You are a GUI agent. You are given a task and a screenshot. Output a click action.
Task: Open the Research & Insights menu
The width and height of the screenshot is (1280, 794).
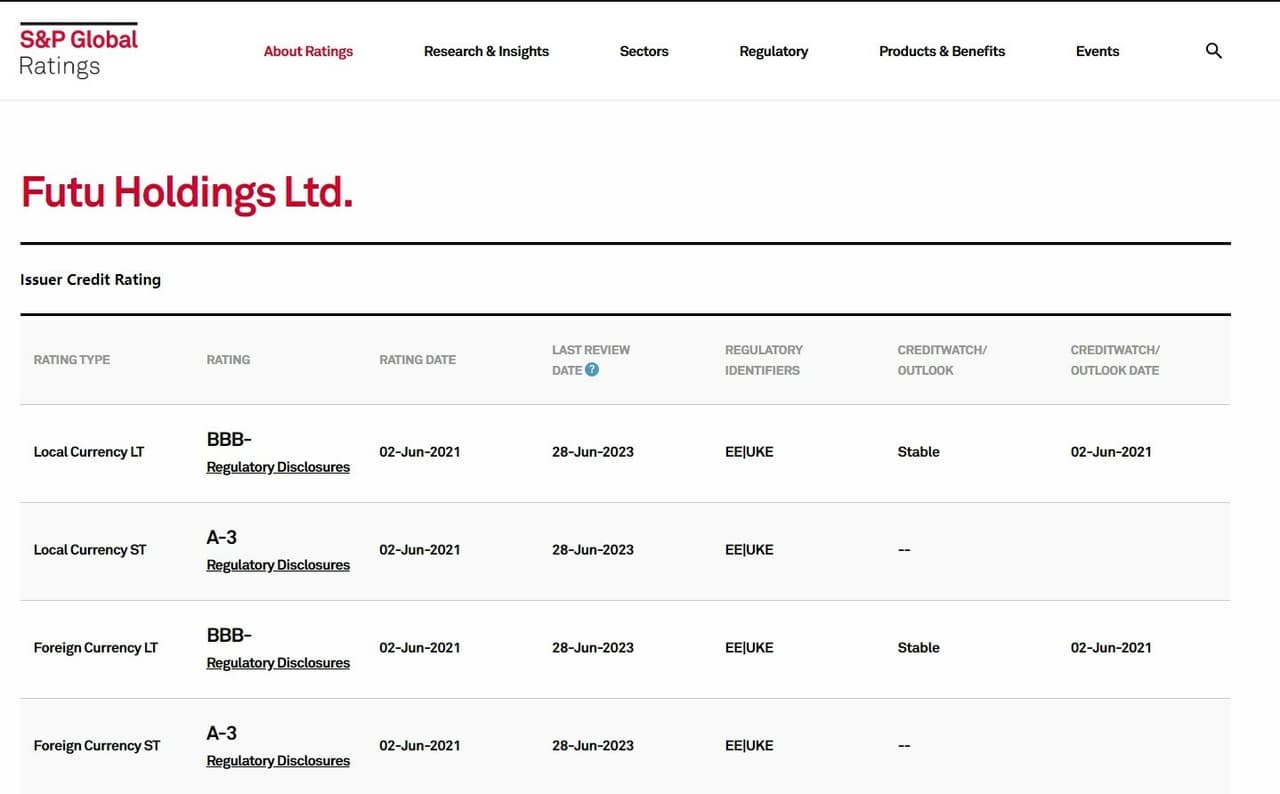tap(486, 51)
